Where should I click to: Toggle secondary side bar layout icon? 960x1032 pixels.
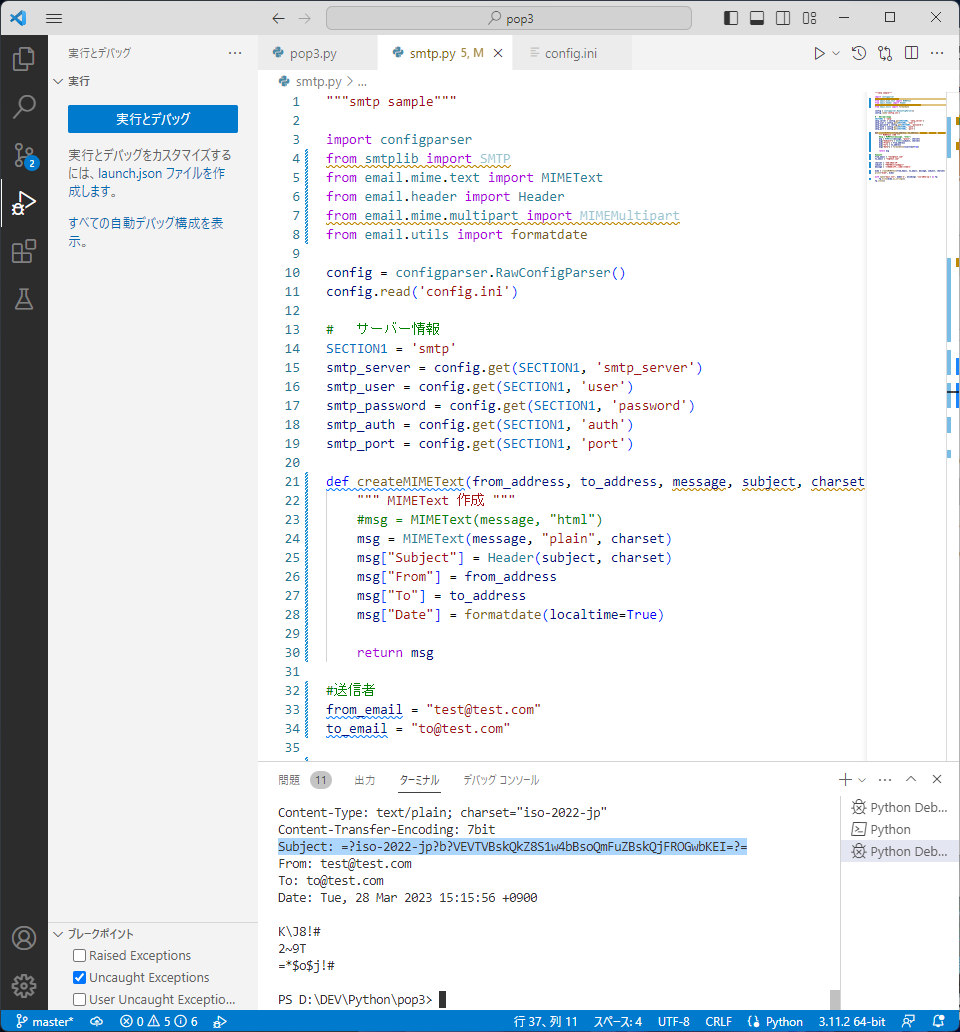[783, 18]
